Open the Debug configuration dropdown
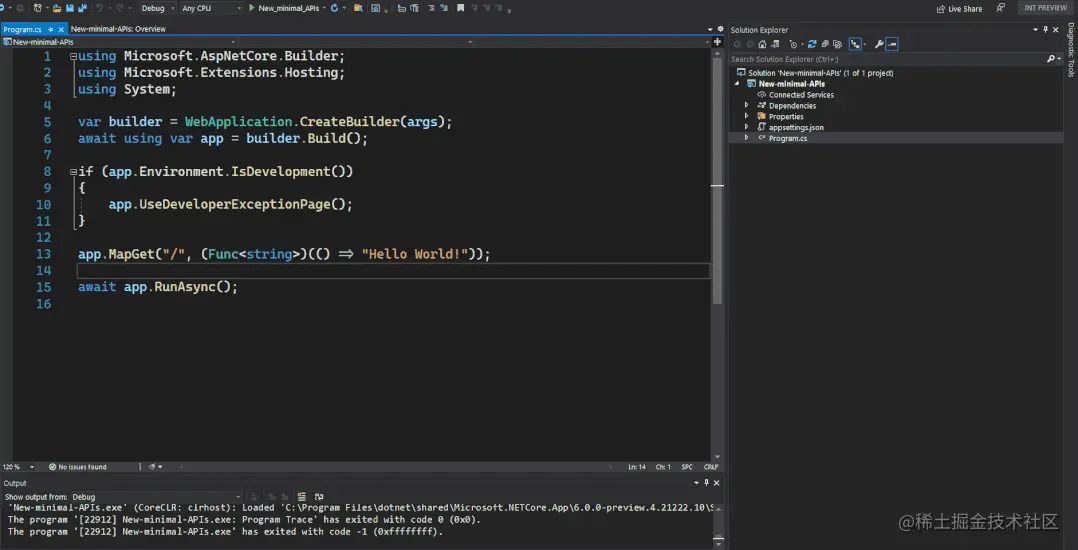Image resolution: width=1078 pixels, height=550 pixels. tap(156, 8)
